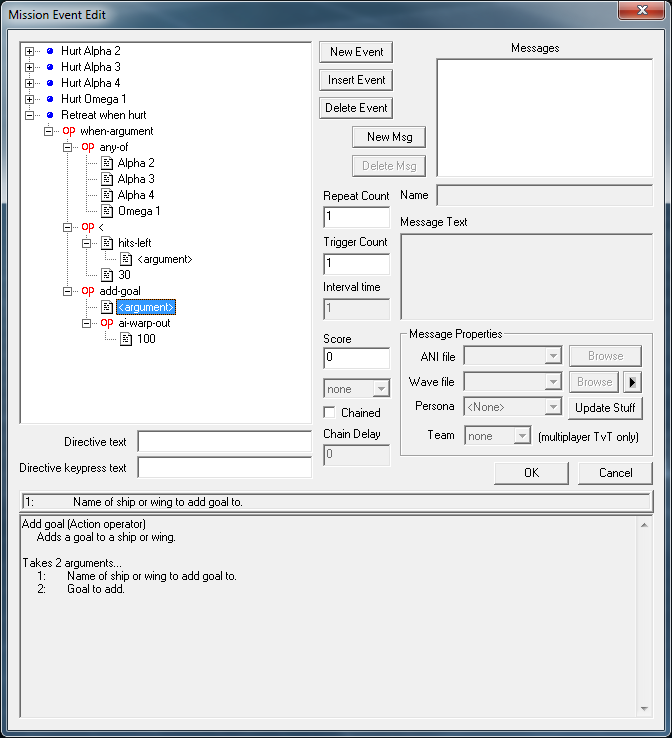Click the Update Stuff button
This screenshot has height=738, width=672.
(606, 407)
